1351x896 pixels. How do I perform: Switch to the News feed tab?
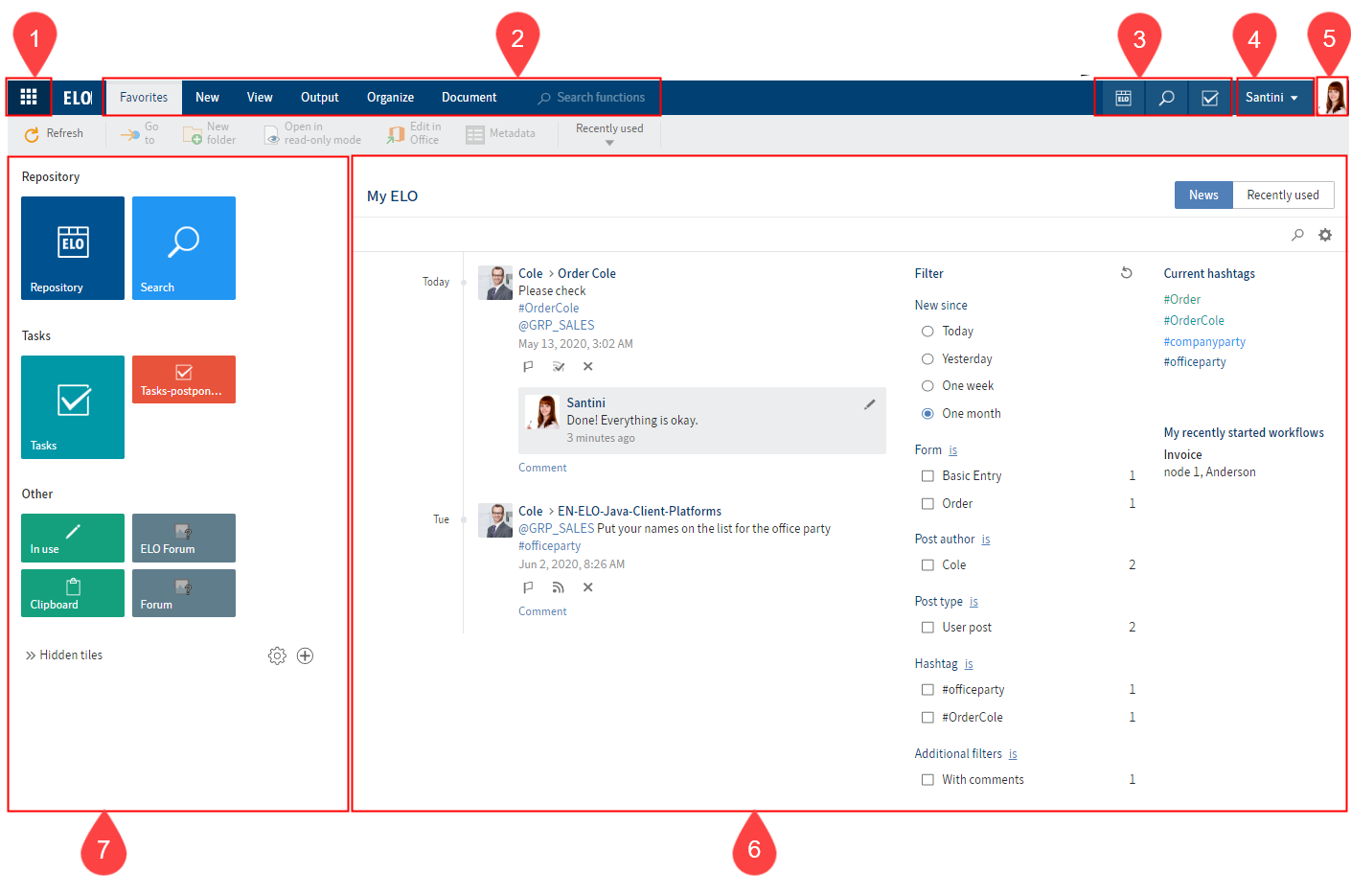[x=1203, y=195]
